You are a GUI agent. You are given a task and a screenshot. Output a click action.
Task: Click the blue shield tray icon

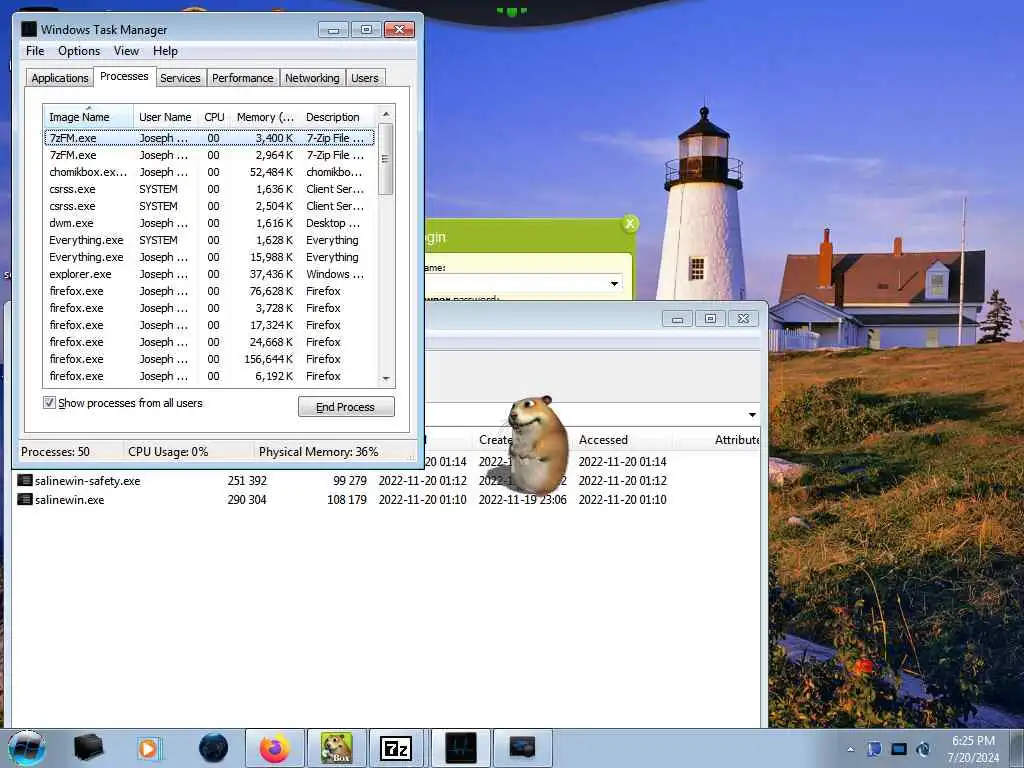coord(874,749)
